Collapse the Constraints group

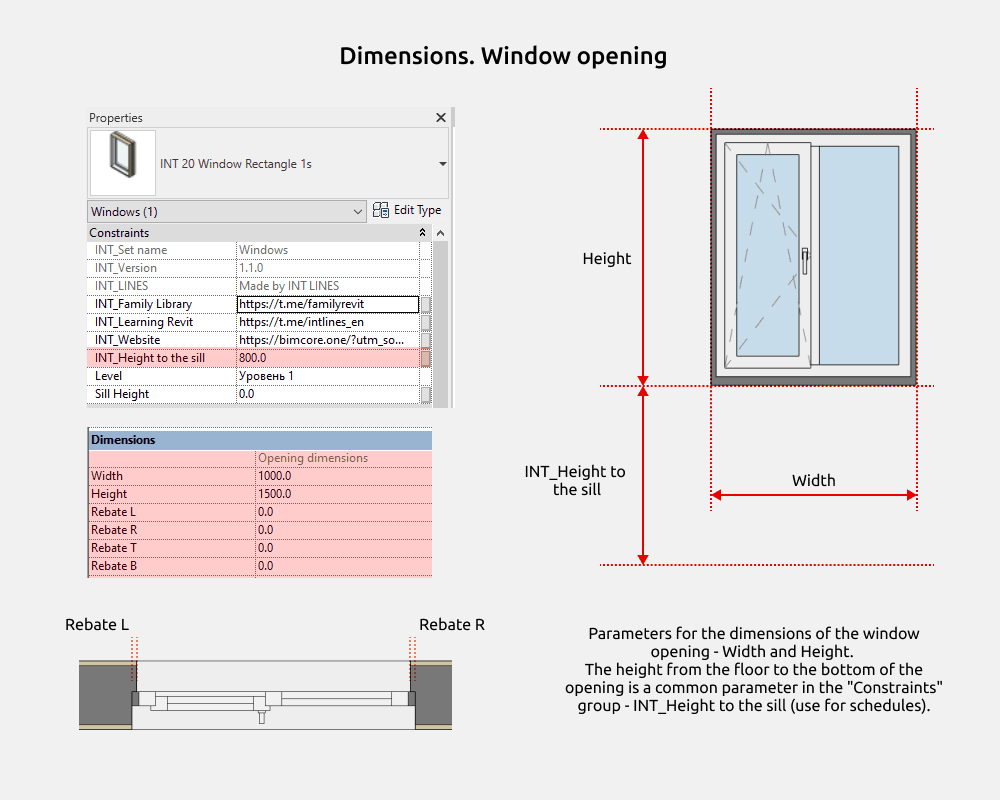pyautogui.click(x=422, y=233)
